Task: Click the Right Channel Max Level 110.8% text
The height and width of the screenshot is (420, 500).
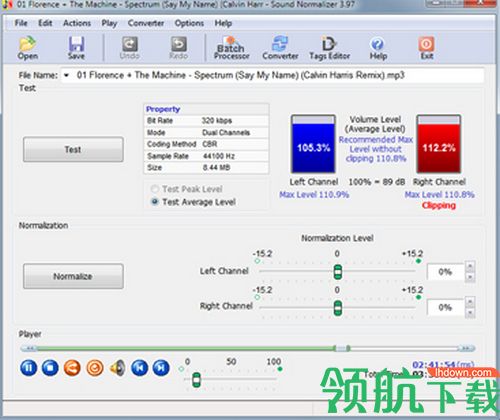Action: click(439, 195)
